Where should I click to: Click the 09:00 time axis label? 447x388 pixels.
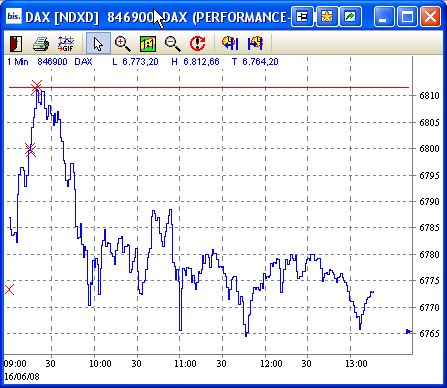(15, 363)
